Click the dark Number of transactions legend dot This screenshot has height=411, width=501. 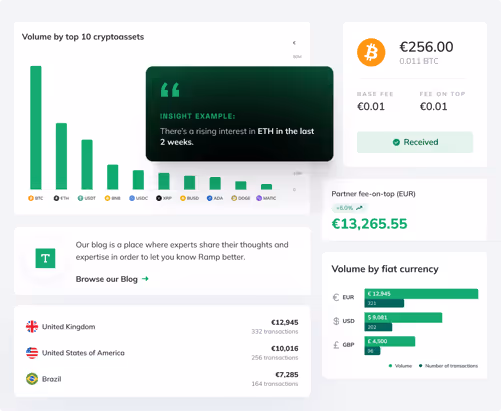coord(421,366)
